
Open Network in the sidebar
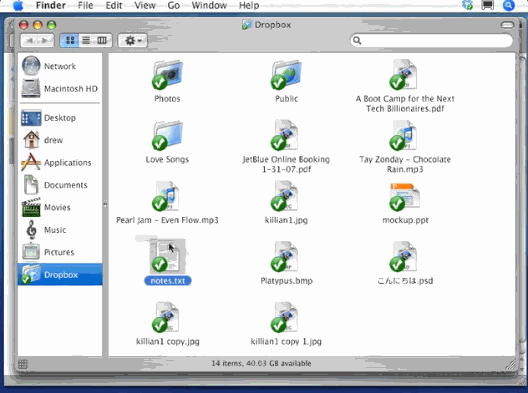click(x=60, y=66)
